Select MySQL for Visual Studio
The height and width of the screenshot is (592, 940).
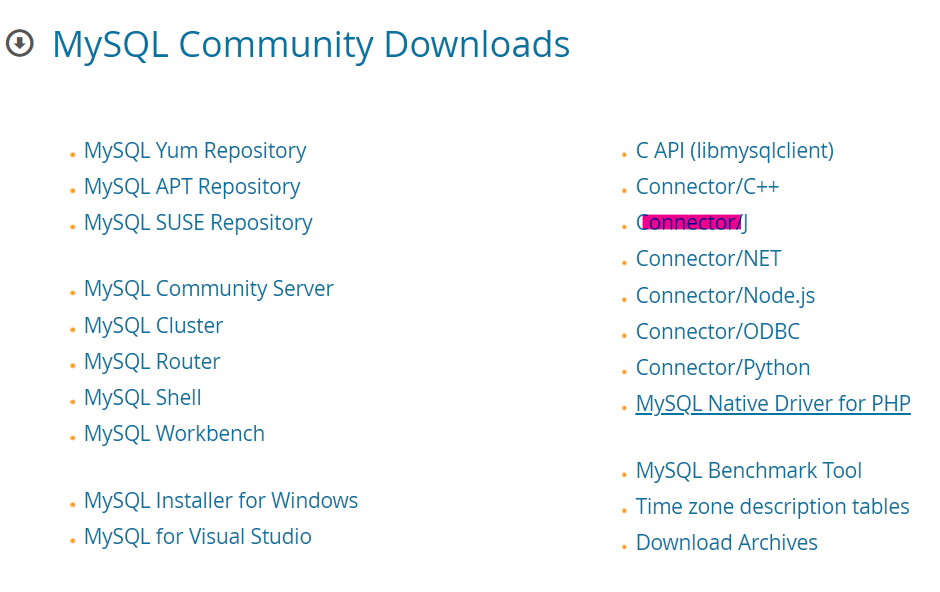click(x=198, y=536)
